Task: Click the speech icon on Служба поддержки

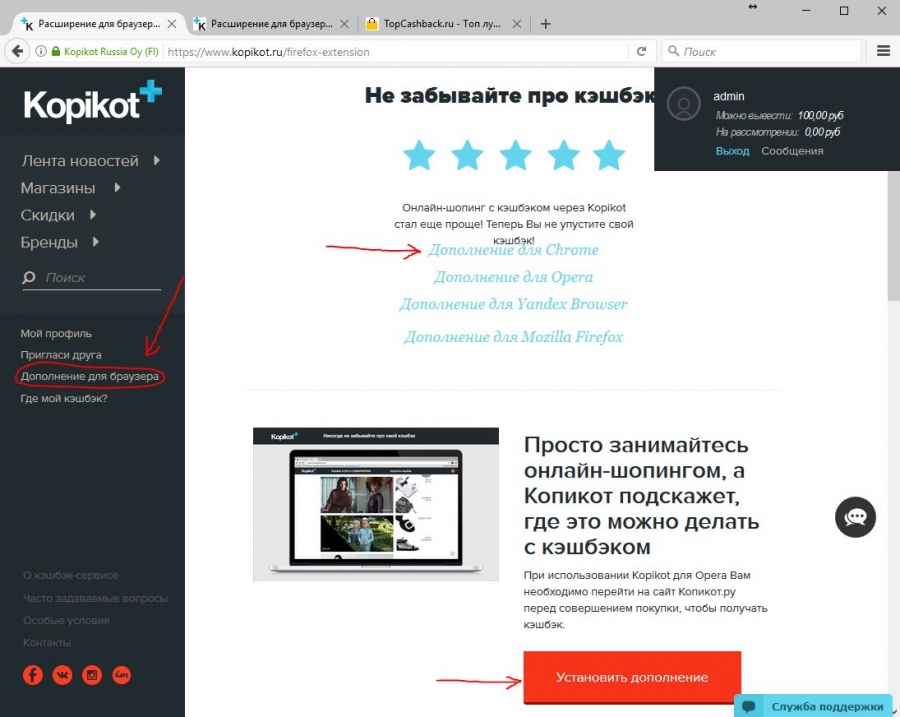Action: click(748, 706)
